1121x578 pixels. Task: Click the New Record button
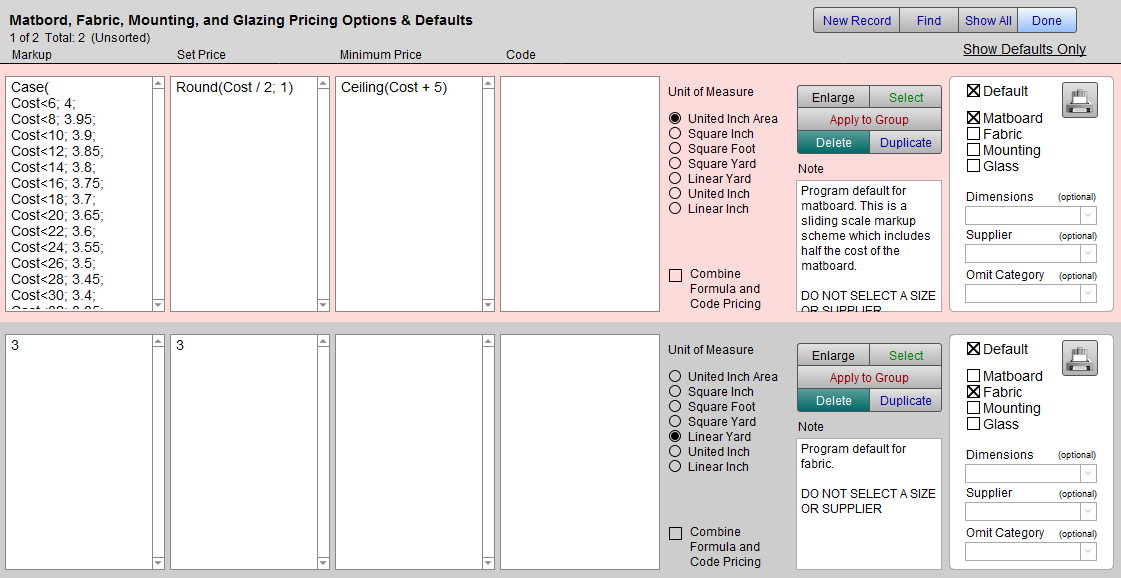(856, 20)
